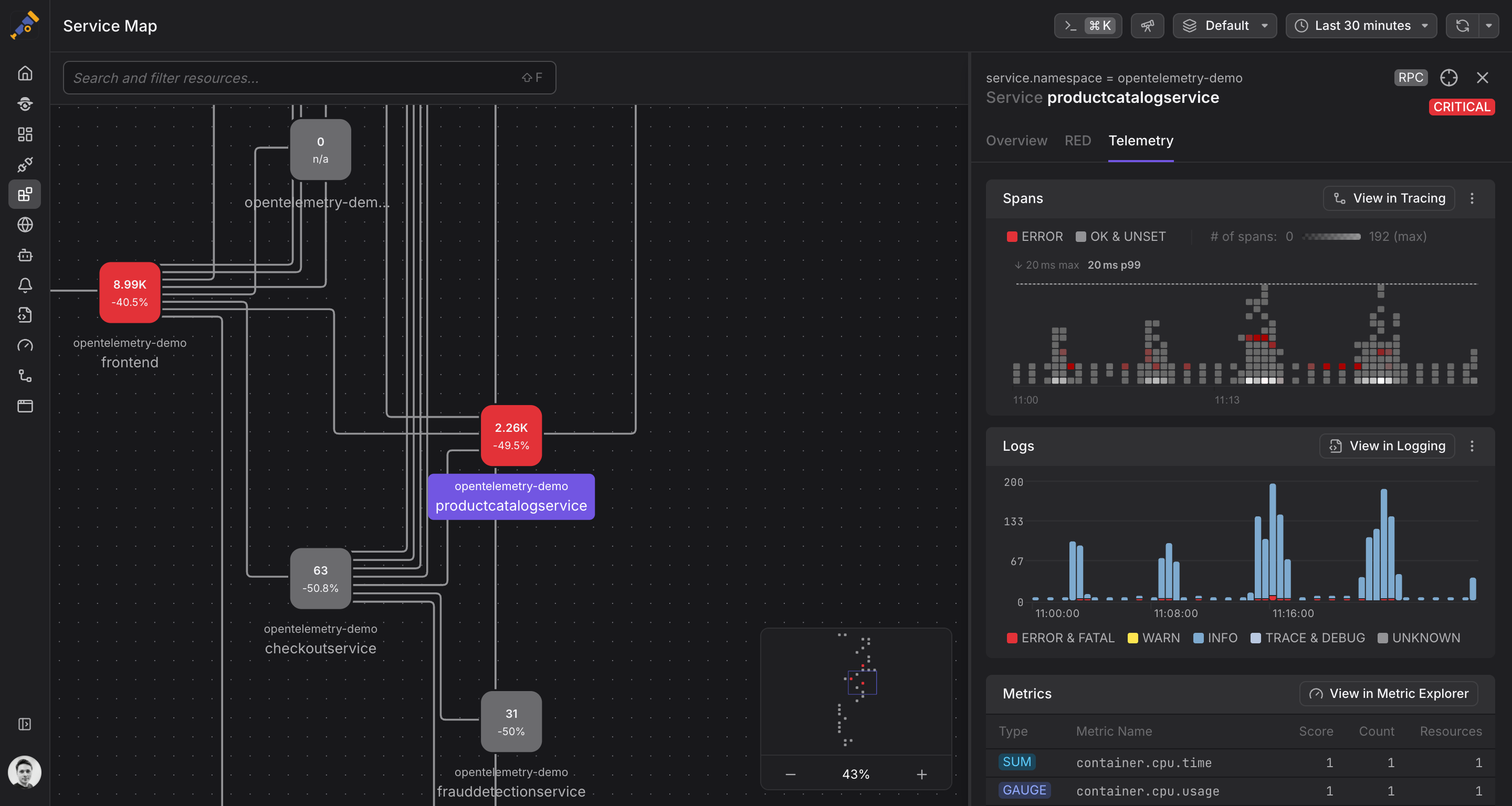Close the productcatalogservice details panel

pos(1482,78)
